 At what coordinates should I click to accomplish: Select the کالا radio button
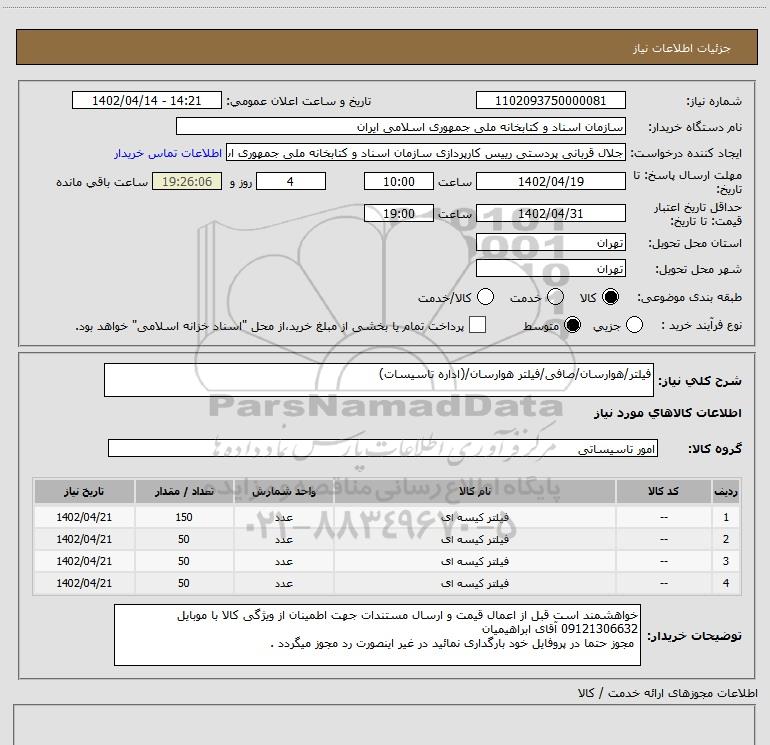(610, 297)
